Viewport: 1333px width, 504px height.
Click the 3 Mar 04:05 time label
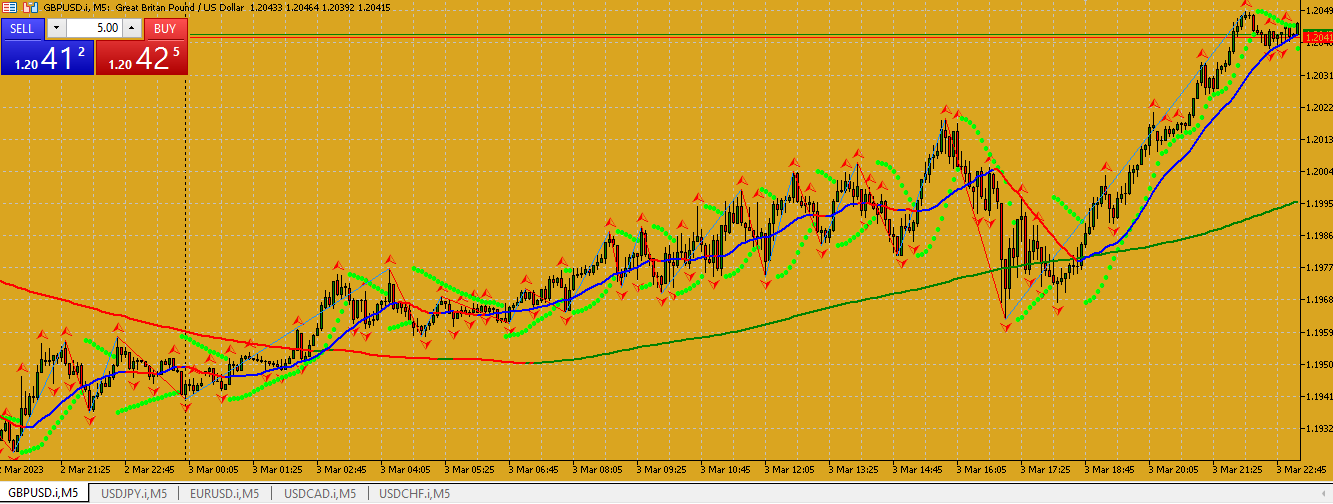405,468
